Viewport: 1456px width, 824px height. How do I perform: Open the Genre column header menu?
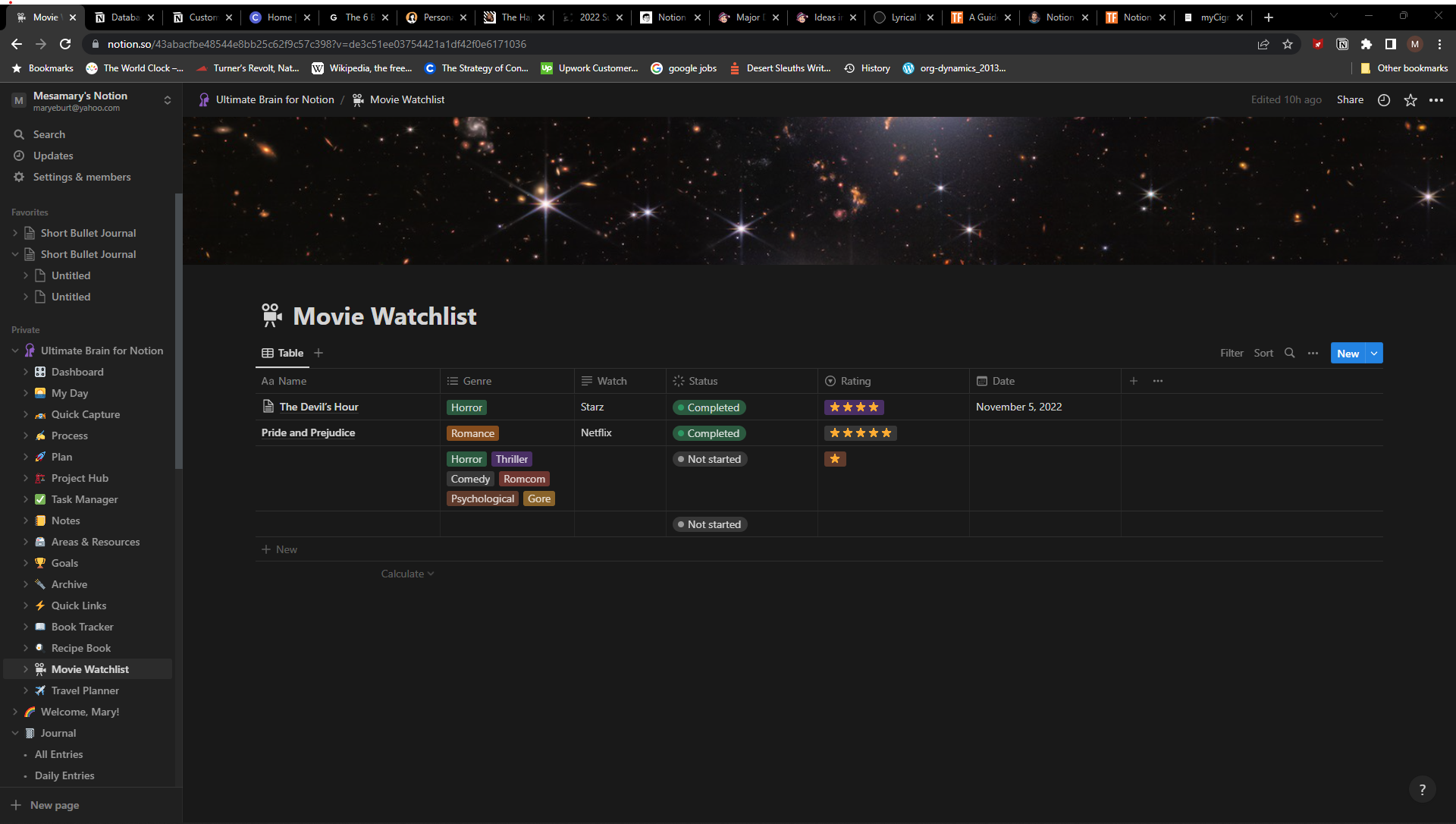pos(507,381)
